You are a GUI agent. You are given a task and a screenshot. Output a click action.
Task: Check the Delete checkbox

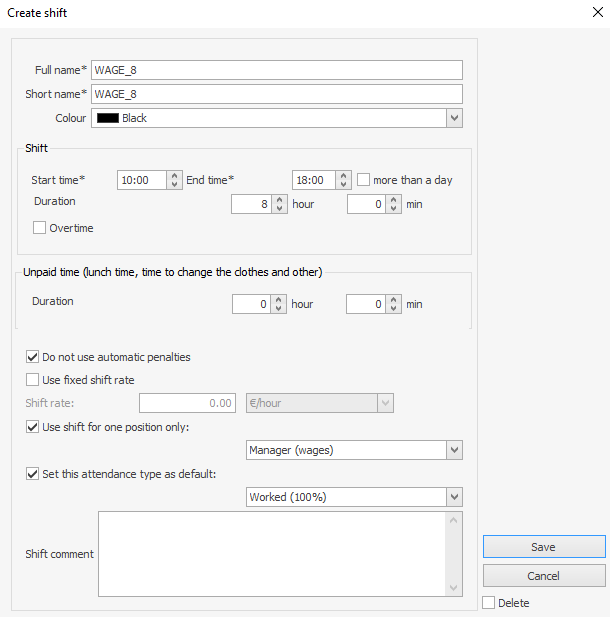point(488,603)
